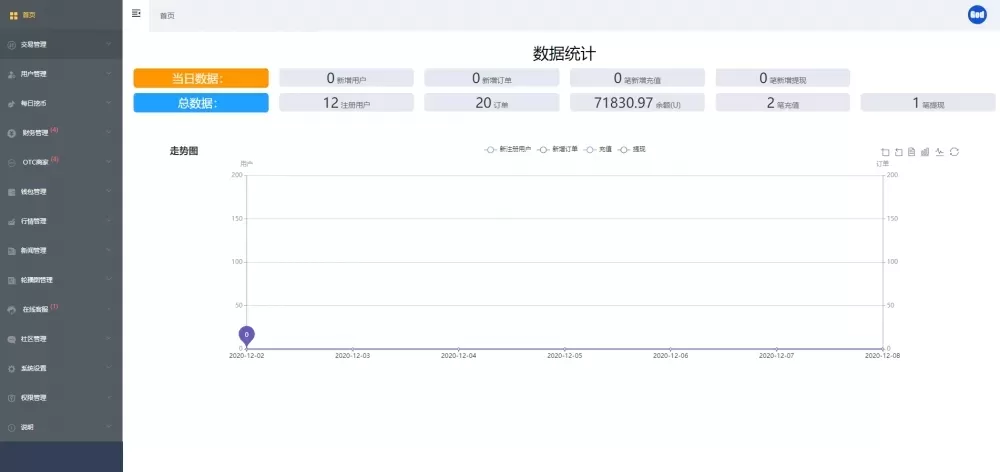Open the chart data view icon
1000x472 pixels.
[911, 152]
